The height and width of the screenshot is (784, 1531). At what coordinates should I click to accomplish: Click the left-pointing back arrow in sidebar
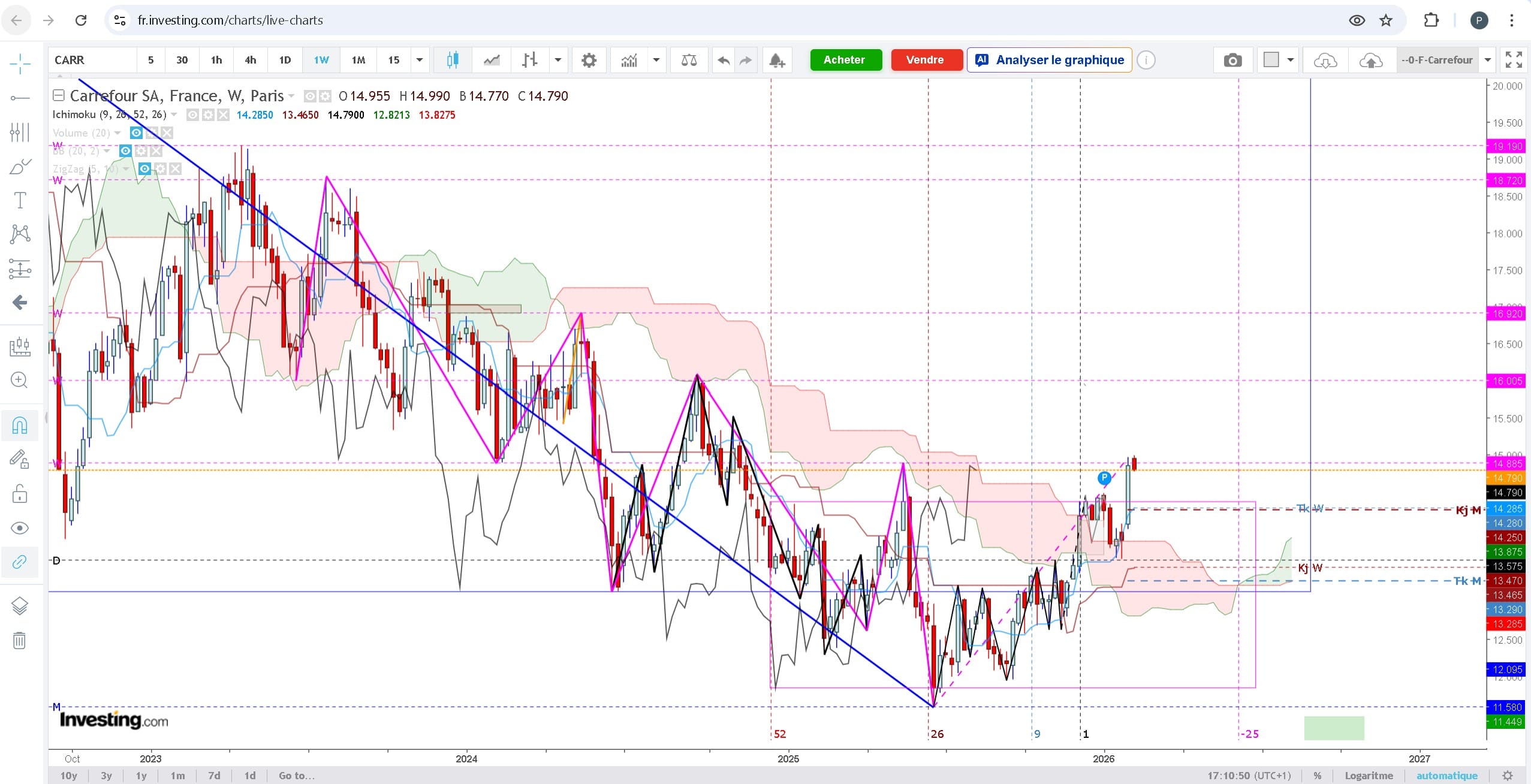pyautogui.click(x=20, y=302)
